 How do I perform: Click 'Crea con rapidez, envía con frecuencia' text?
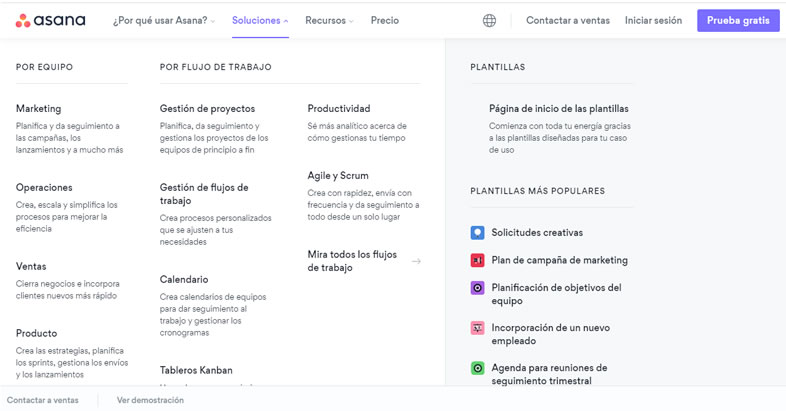(x=363, y=205)
